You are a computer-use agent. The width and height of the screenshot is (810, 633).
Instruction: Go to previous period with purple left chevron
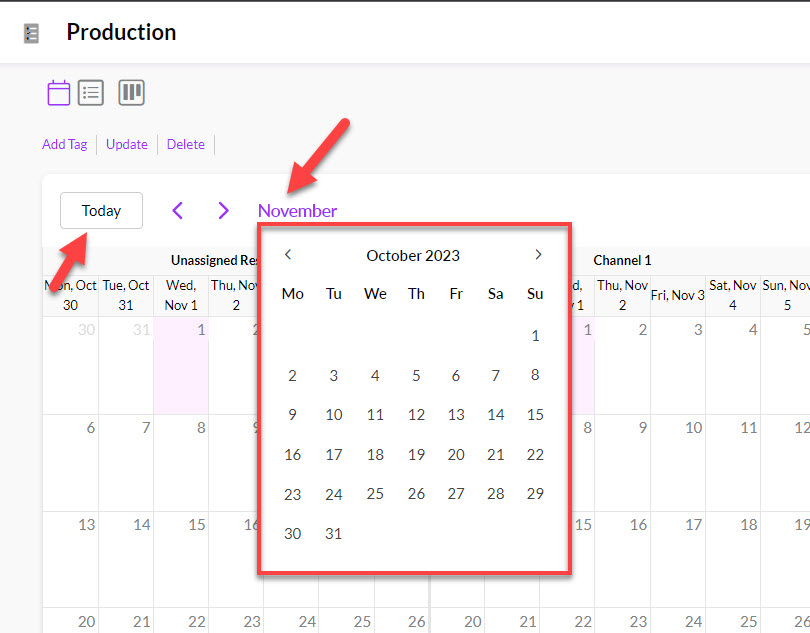pyautogui.click(x=178, y=210)
